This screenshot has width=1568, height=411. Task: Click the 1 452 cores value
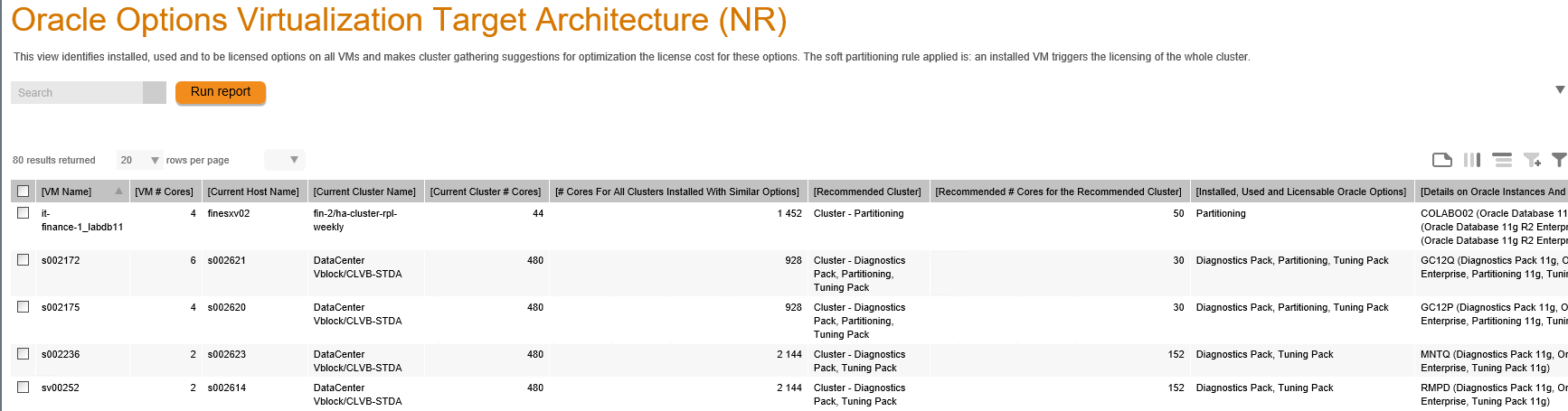pyautogui.click(x=789, y=213)
